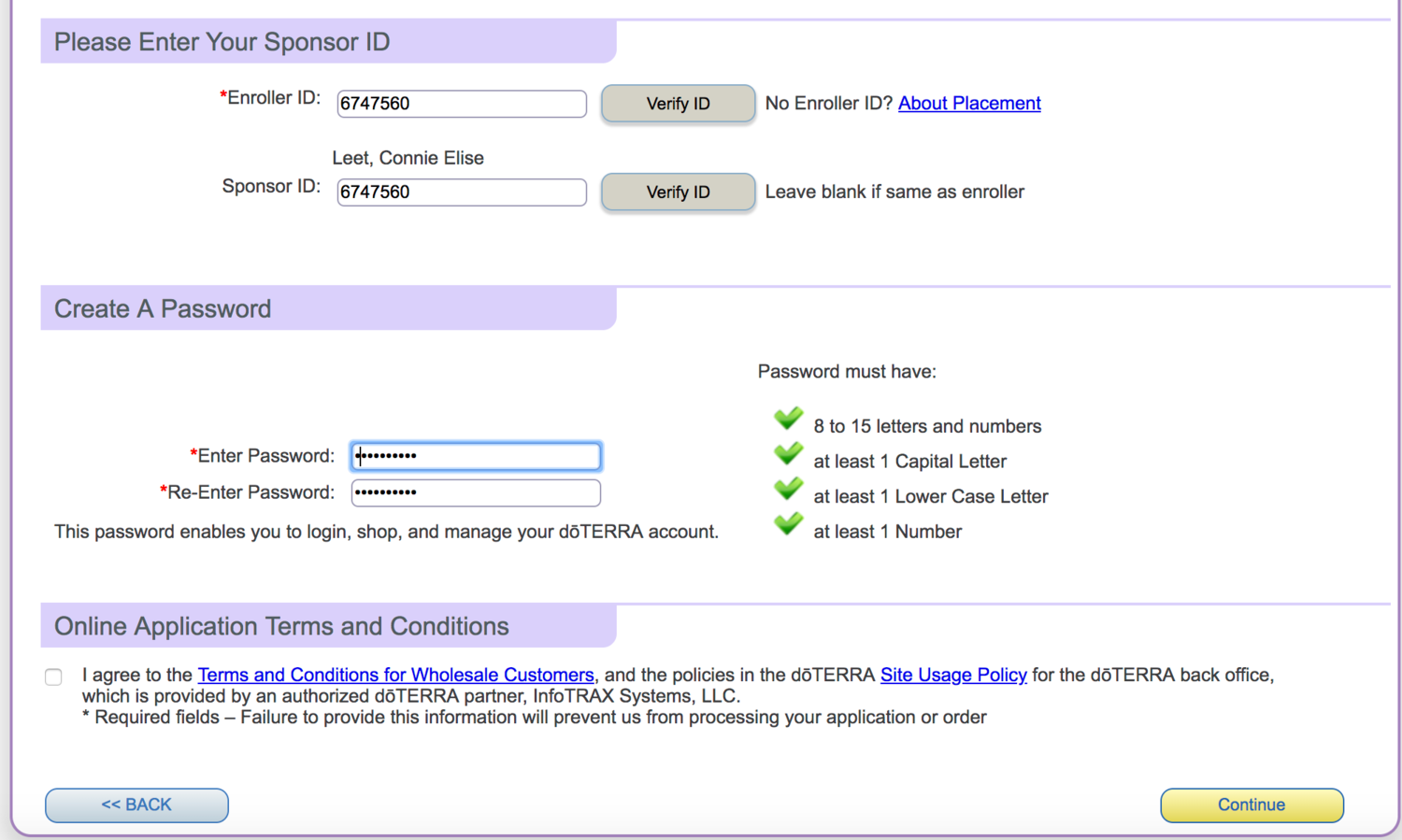
Task: Click the password enables you to login text
Action: (x=386, y=532)
